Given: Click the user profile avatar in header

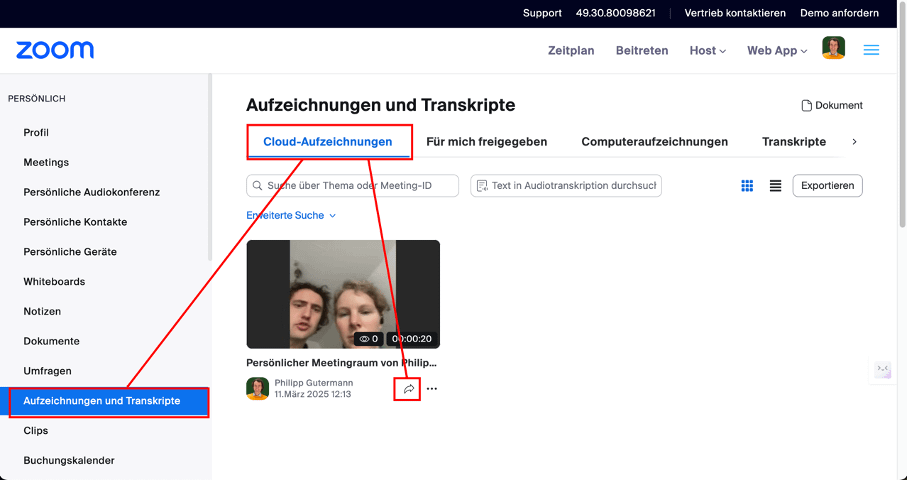Looking at the screenshot, I should [x=833, y=49].
